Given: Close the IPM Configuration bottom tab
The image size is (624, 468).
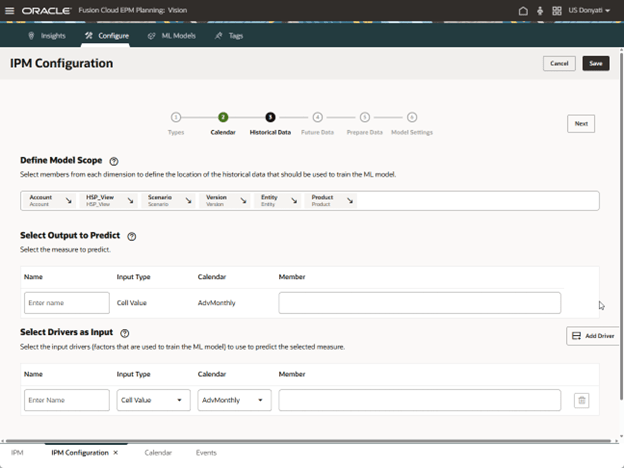Looking at the screenshot, I should click(x=116, y=453).
